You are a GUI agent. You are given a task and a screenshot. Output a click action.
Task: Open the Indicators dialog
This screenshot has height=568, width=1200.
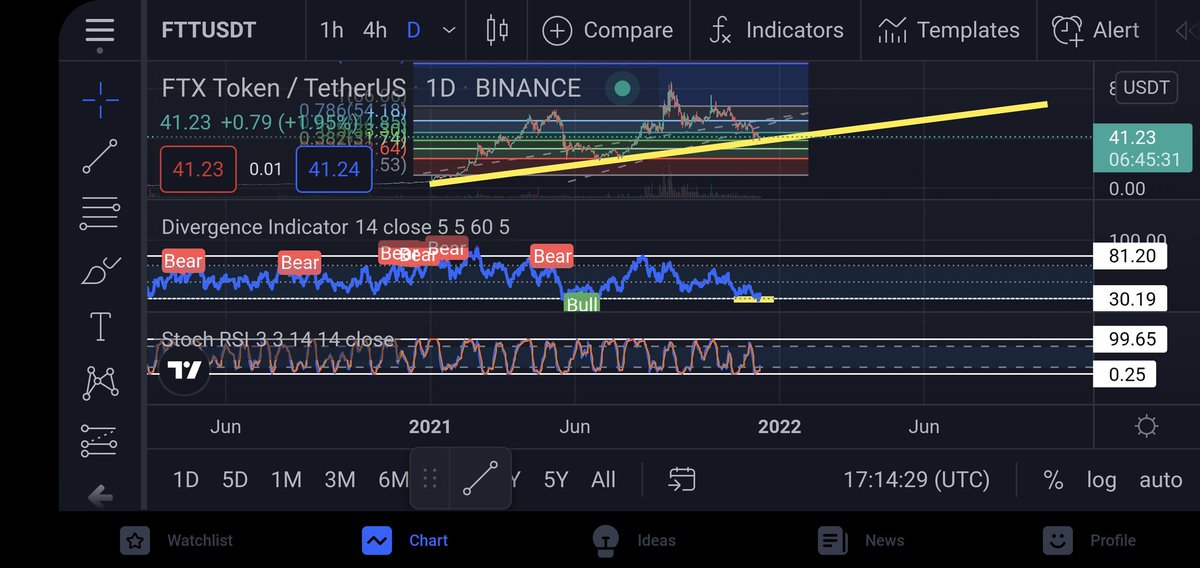(775, 30)
